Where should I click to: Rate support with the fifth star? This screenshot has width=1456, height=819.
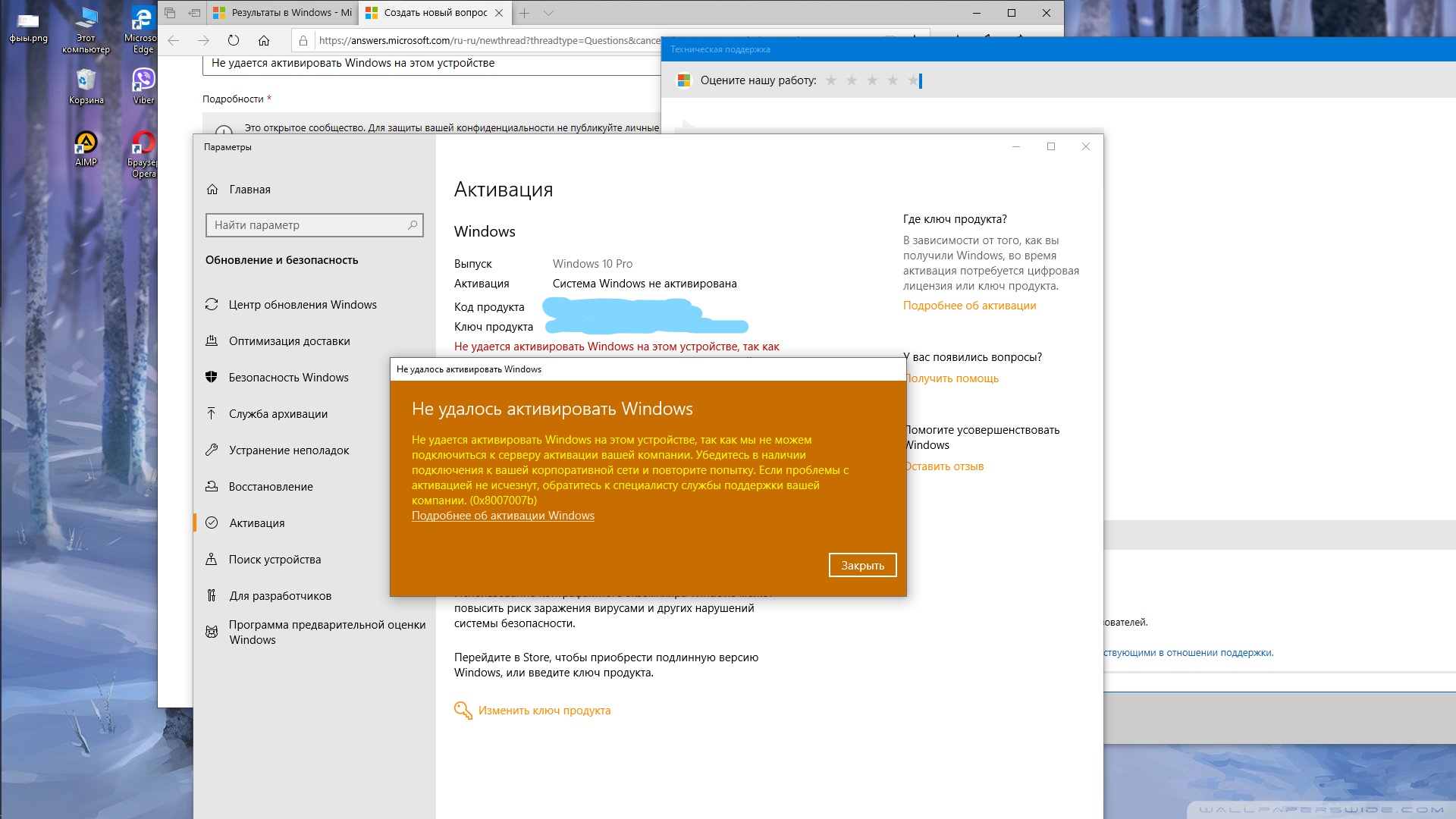(x=913, y=80)
